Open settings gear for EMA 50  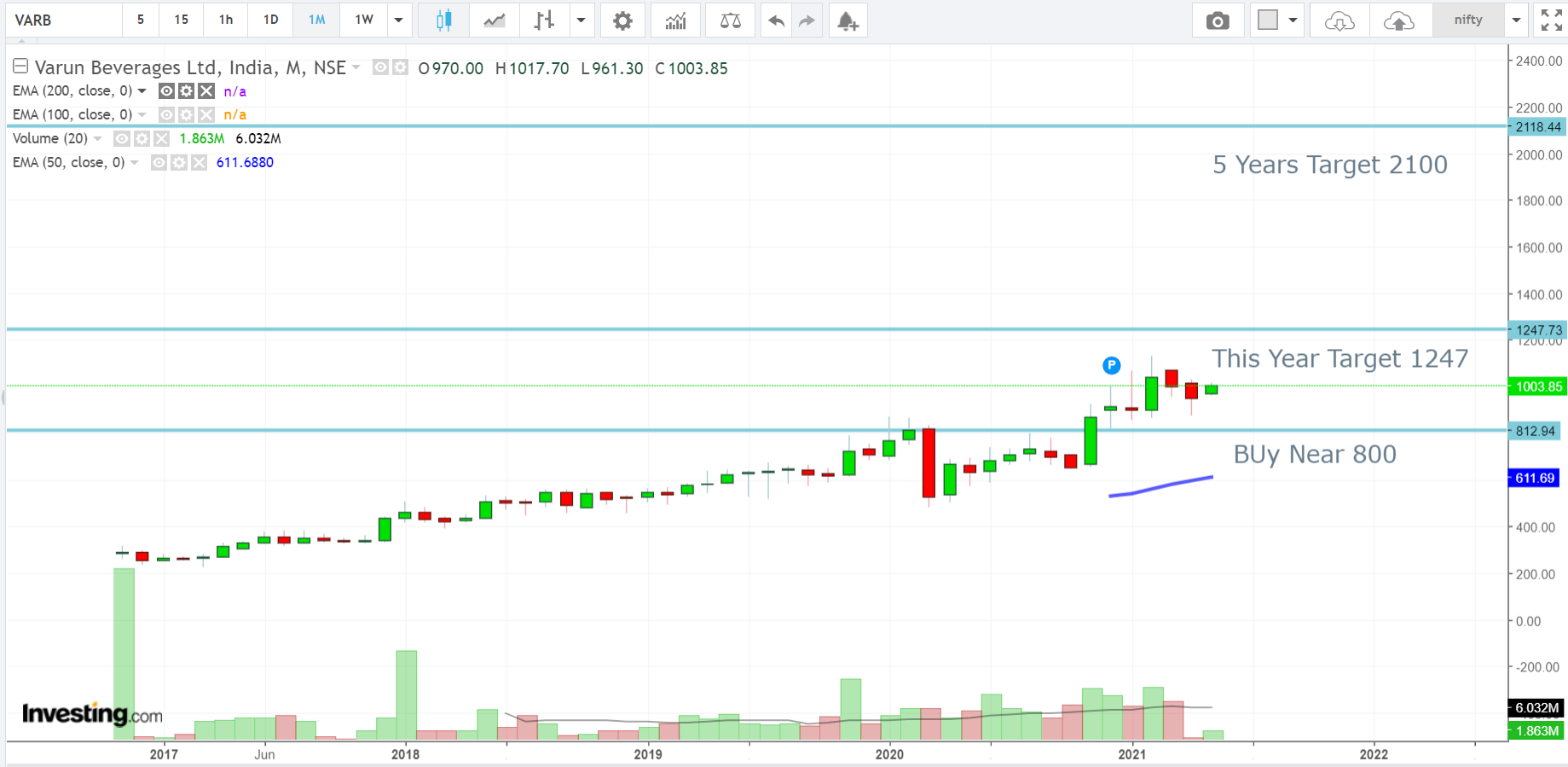click(x=178, y=162)
